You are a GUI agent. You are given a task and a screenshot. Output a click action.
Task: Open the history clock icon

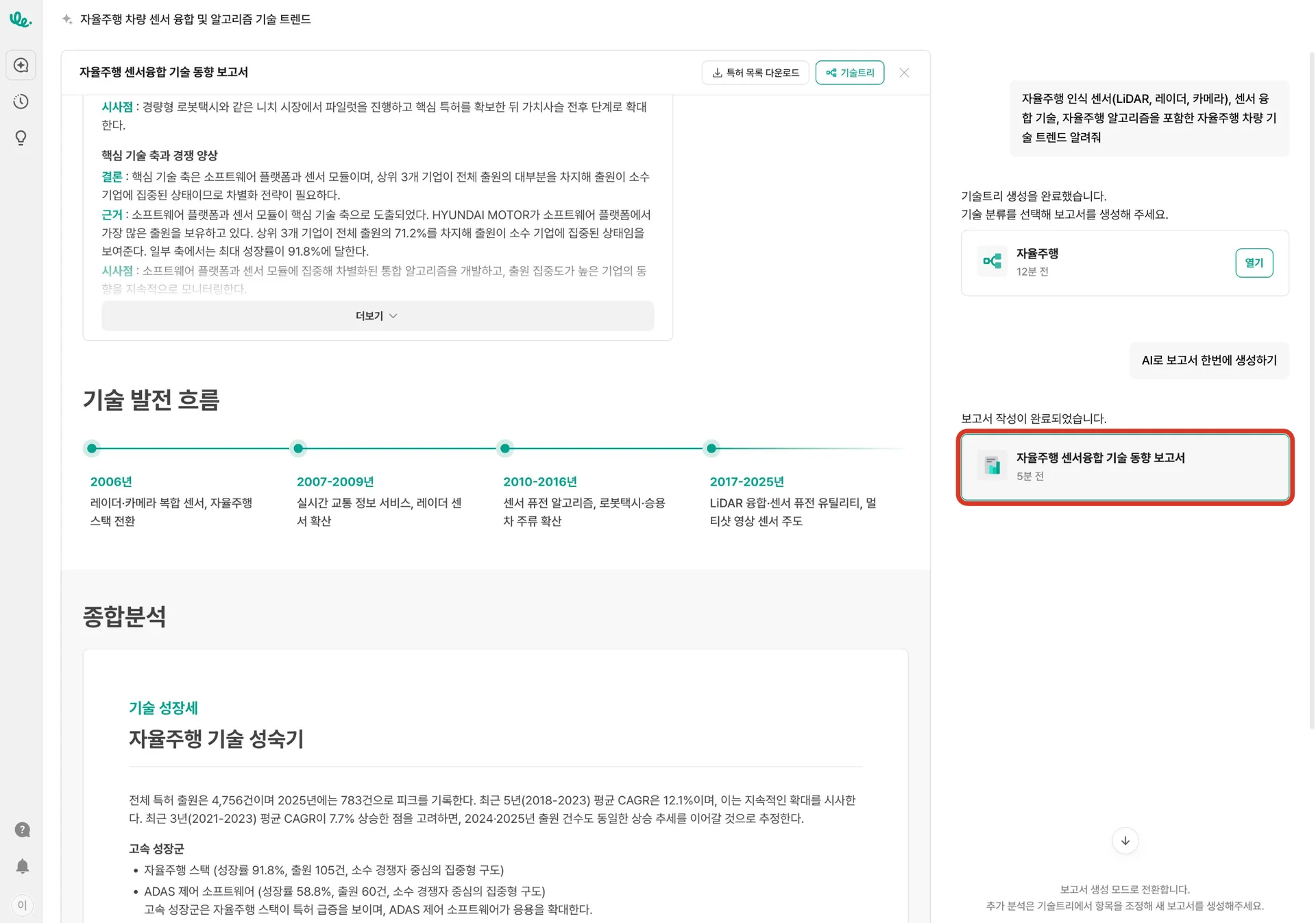point(21,101)
